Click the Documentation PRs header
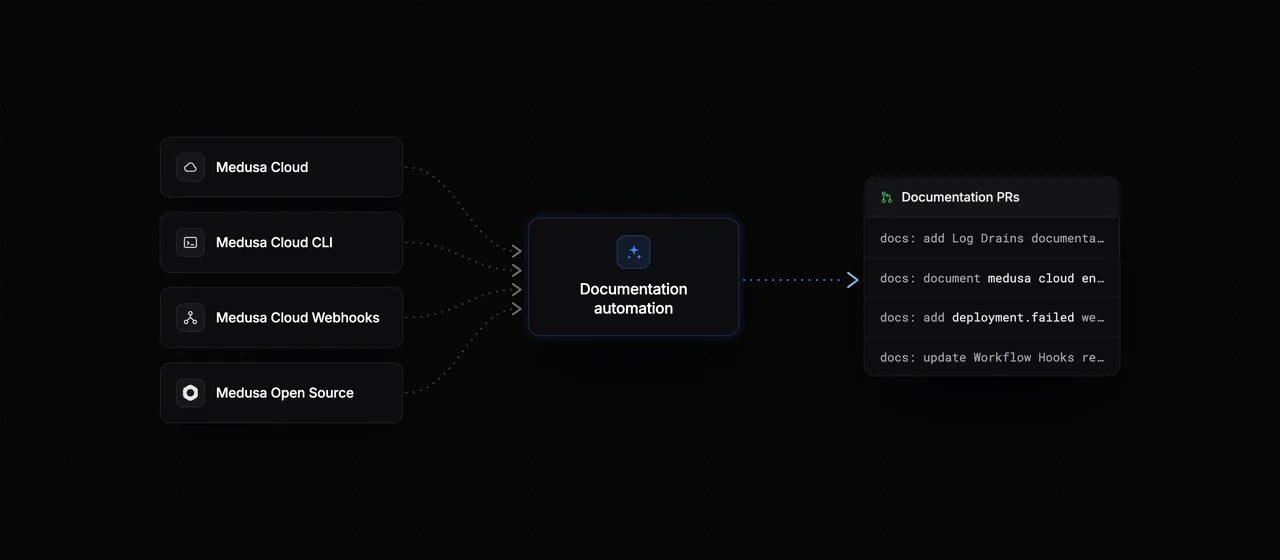The height and width of the screenshot is (560, 1280). coord(992,197)
